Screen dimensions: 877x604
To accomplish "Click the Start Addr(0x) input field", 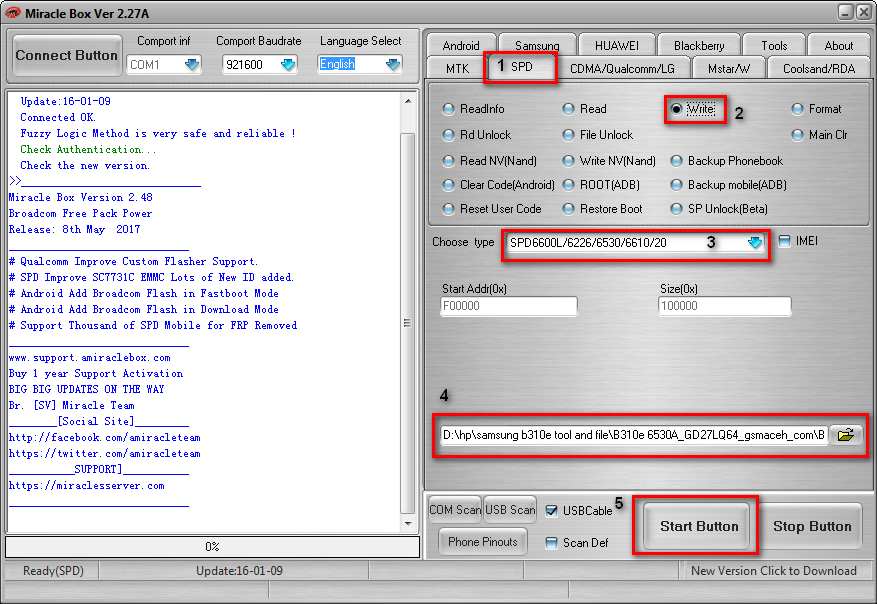I will click(508, 306).
